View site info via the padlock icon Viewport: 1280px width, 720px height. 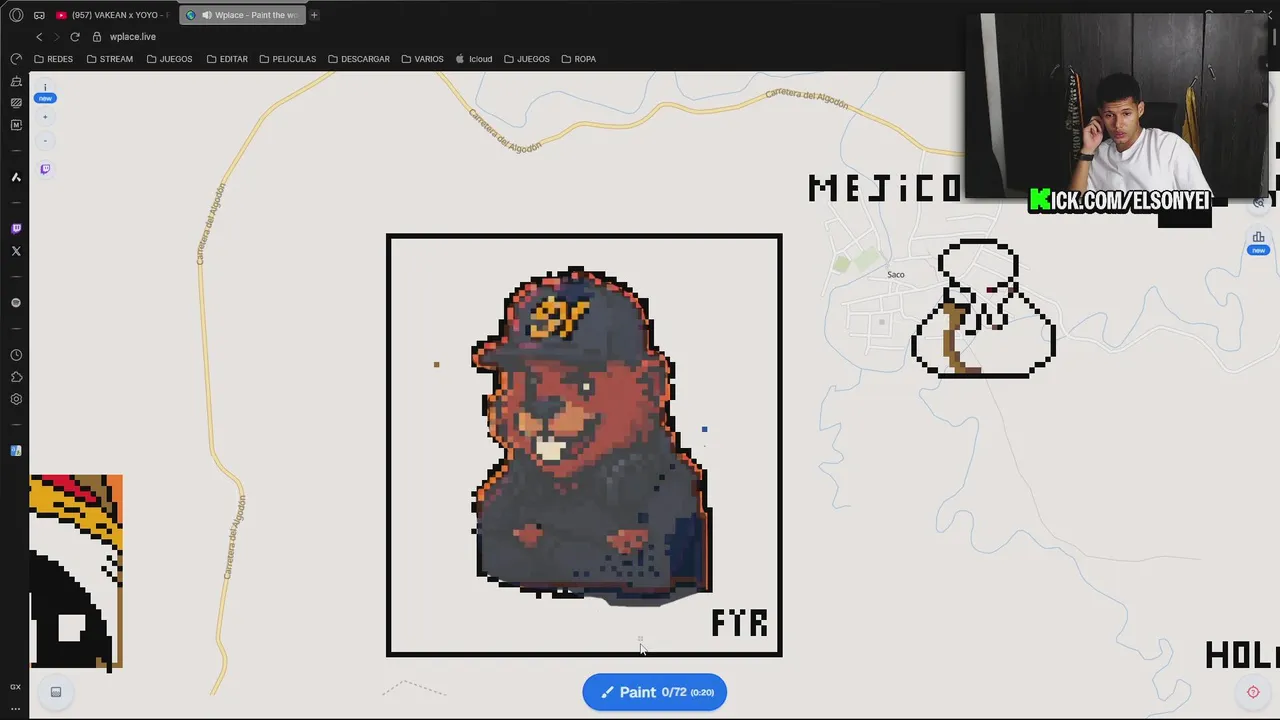[97, 37]
